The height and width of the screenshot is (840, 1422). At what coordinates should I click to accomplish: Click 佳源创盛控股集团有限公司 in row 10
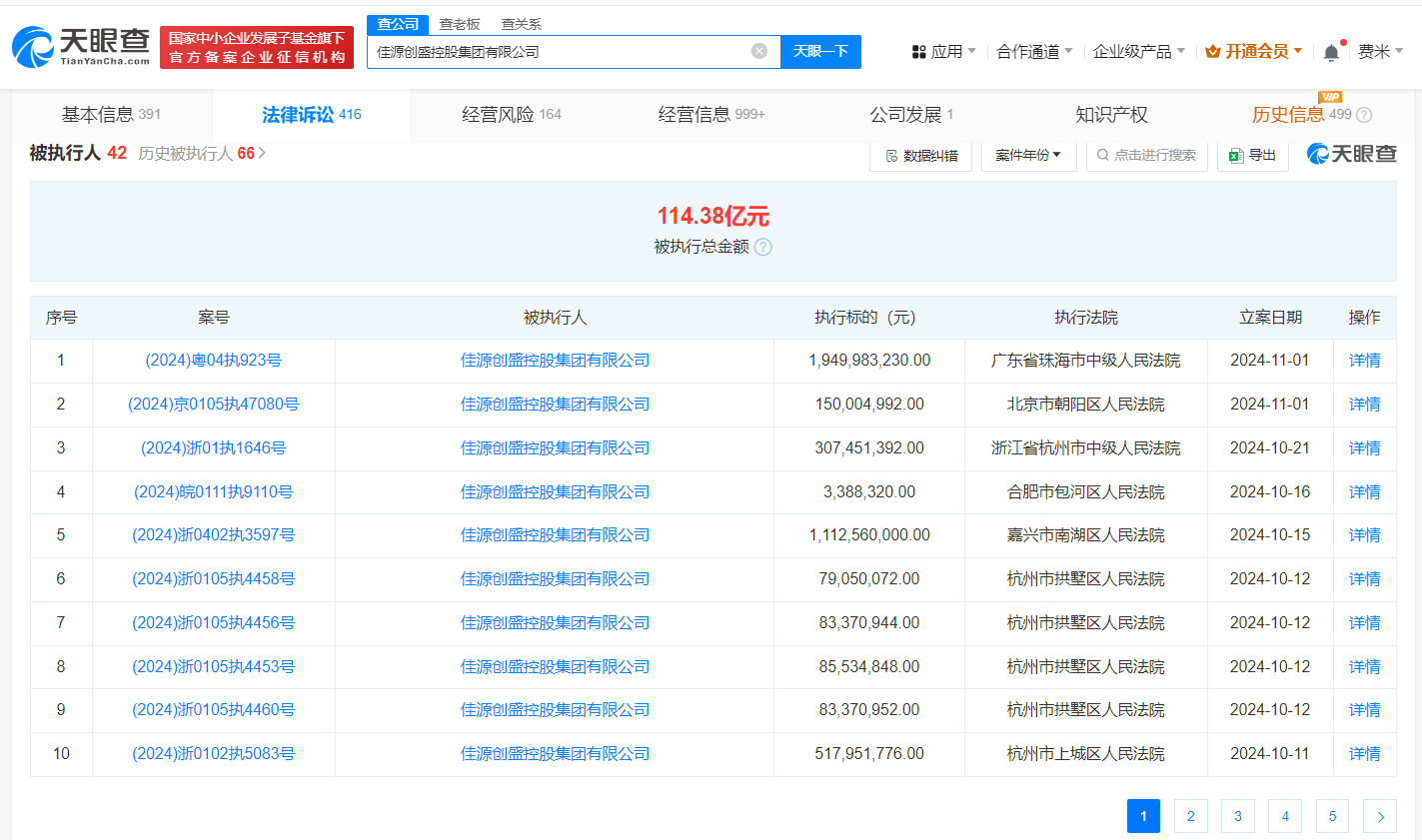(555, 754)
